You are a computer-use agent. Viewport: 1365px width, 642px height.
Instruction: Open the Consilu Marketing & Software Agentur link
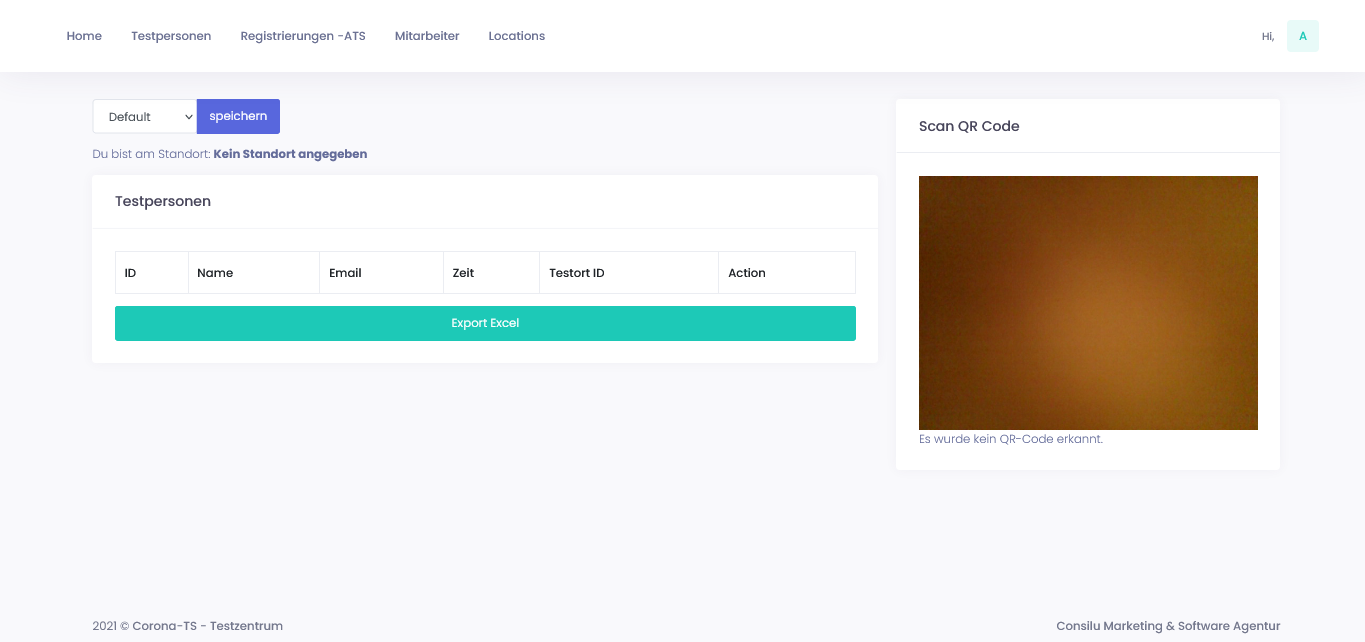point(1168,626)
